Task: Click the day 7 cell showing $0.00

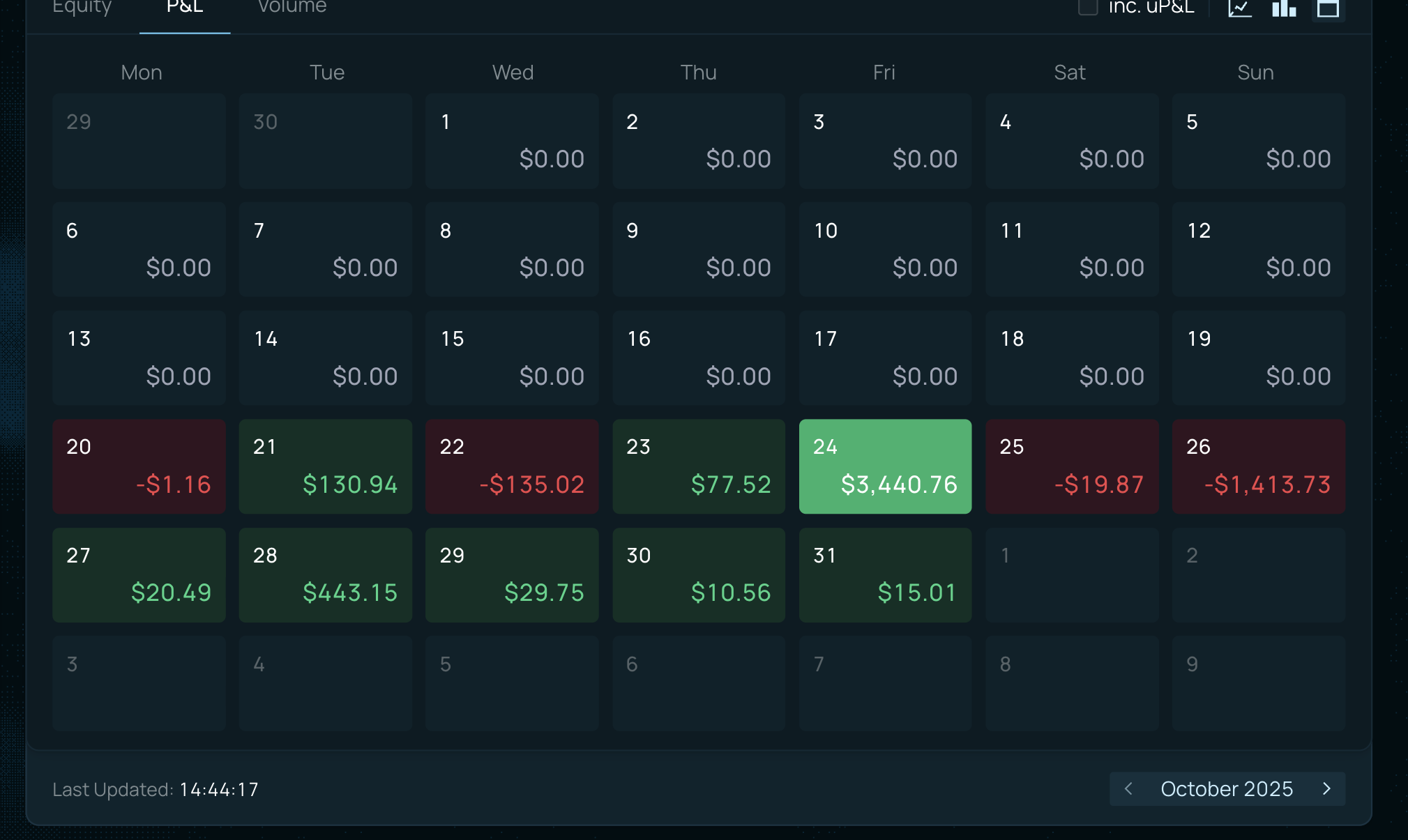Action: [x=325, y=250]
